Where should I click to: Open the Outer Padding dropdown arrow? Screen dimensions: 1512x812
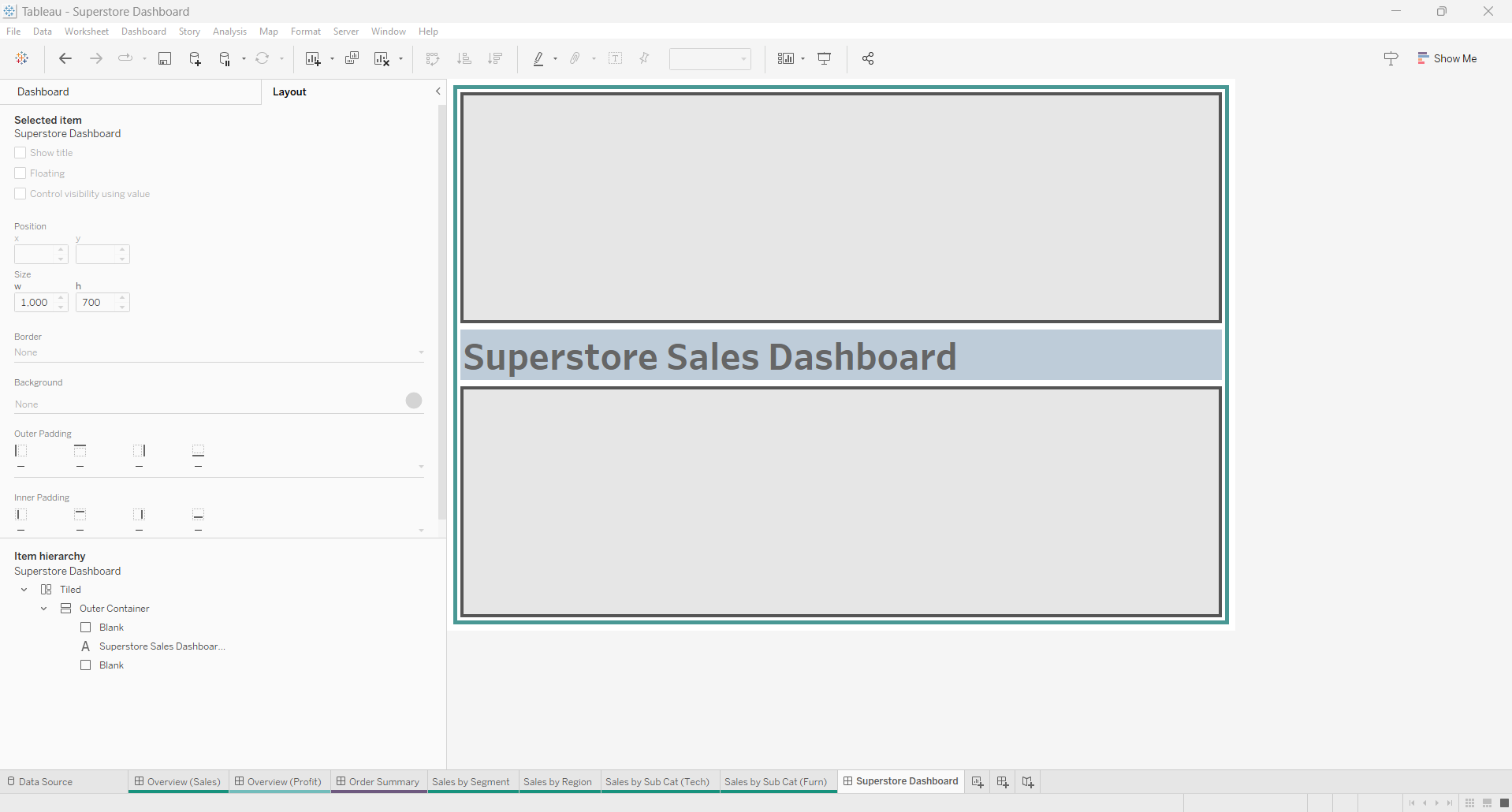pos(421,467)
